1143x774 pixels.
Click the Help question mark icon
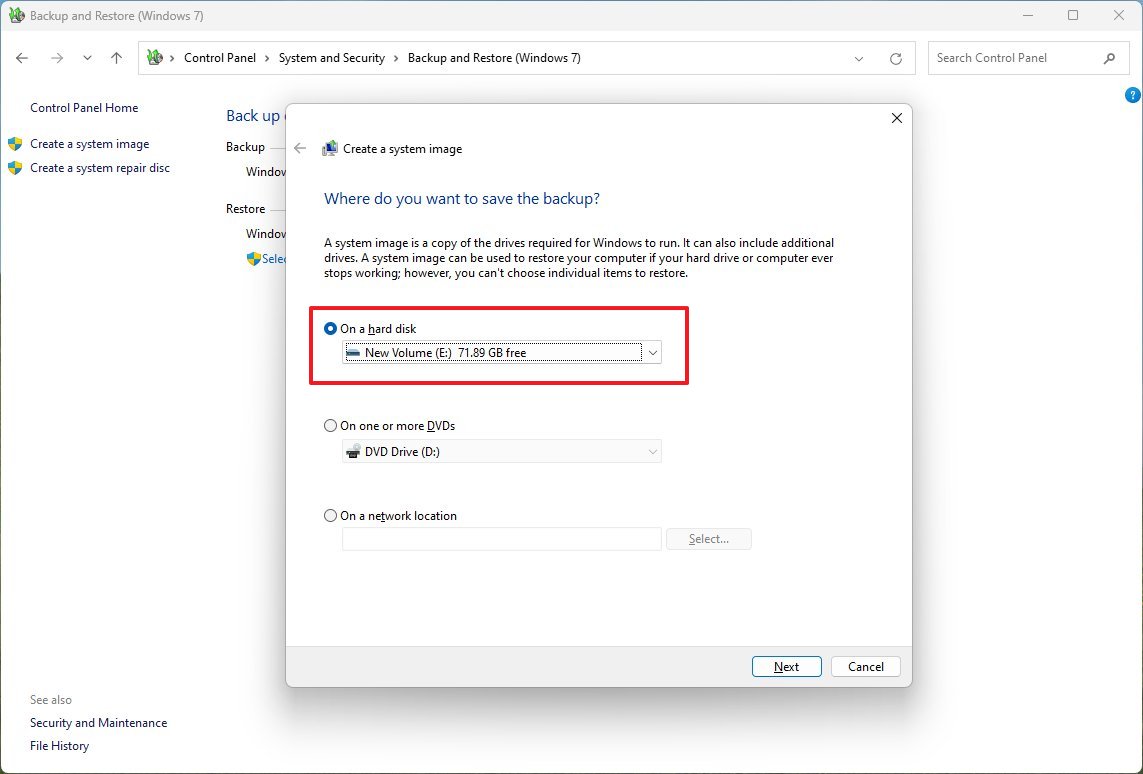tap(1132, 94)
